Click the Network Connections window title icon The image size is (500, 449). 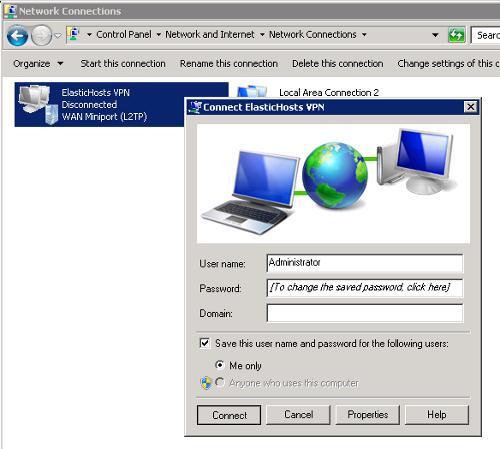(10, 11)
